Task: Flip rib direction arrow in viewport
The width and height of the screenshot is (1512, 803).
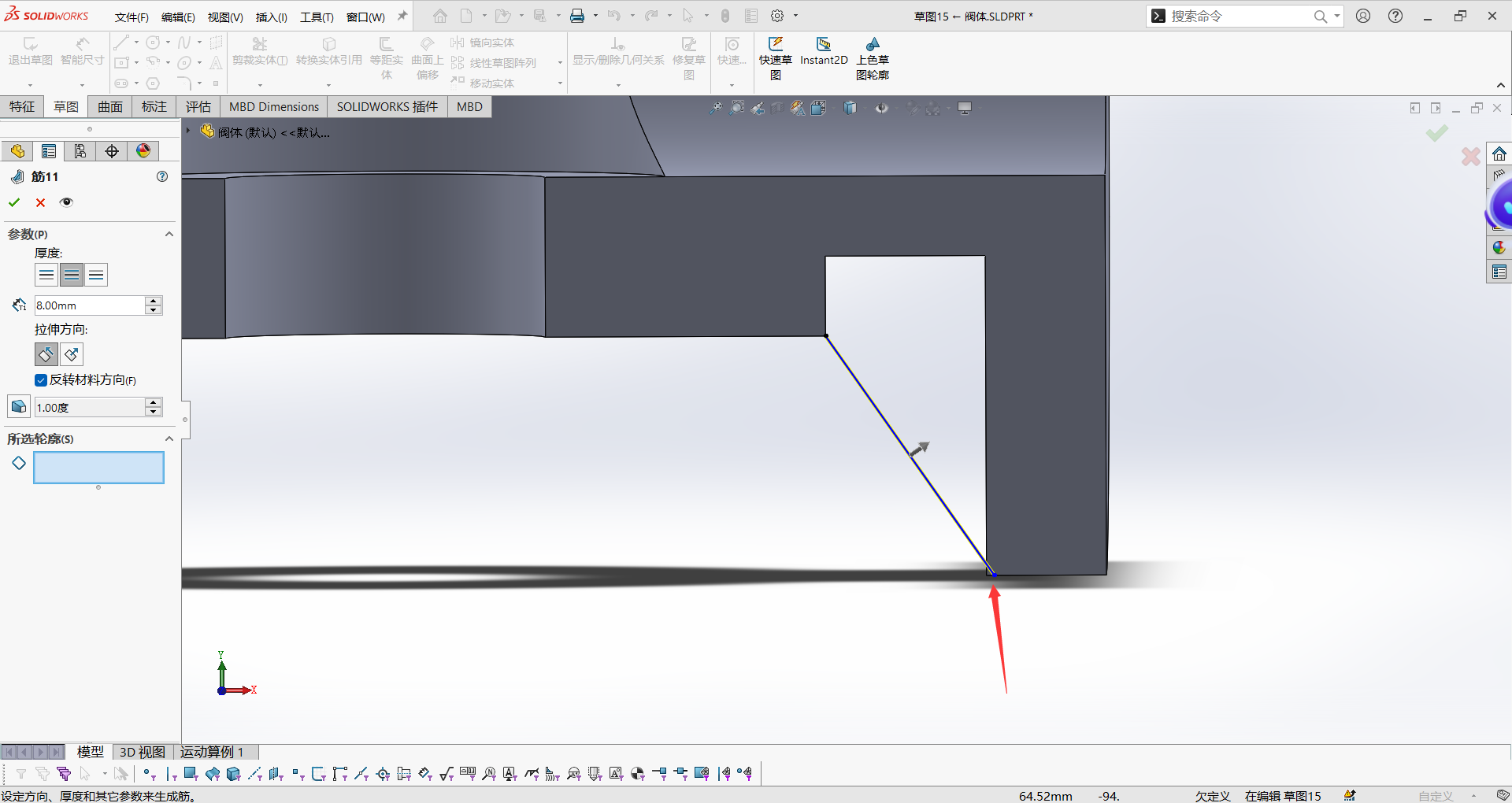Action: (919, 449)
